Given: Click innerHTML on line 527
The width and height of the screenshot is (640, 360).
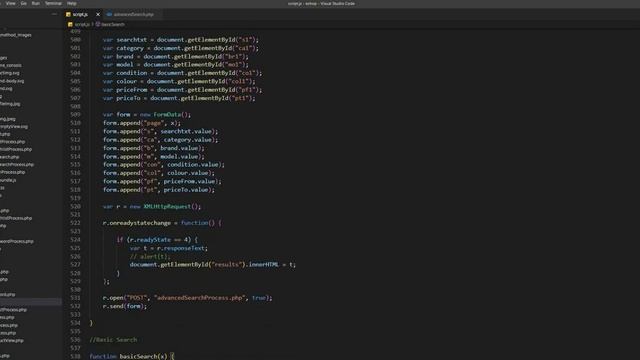Looking at the screenshot, I should pos(264,264).
